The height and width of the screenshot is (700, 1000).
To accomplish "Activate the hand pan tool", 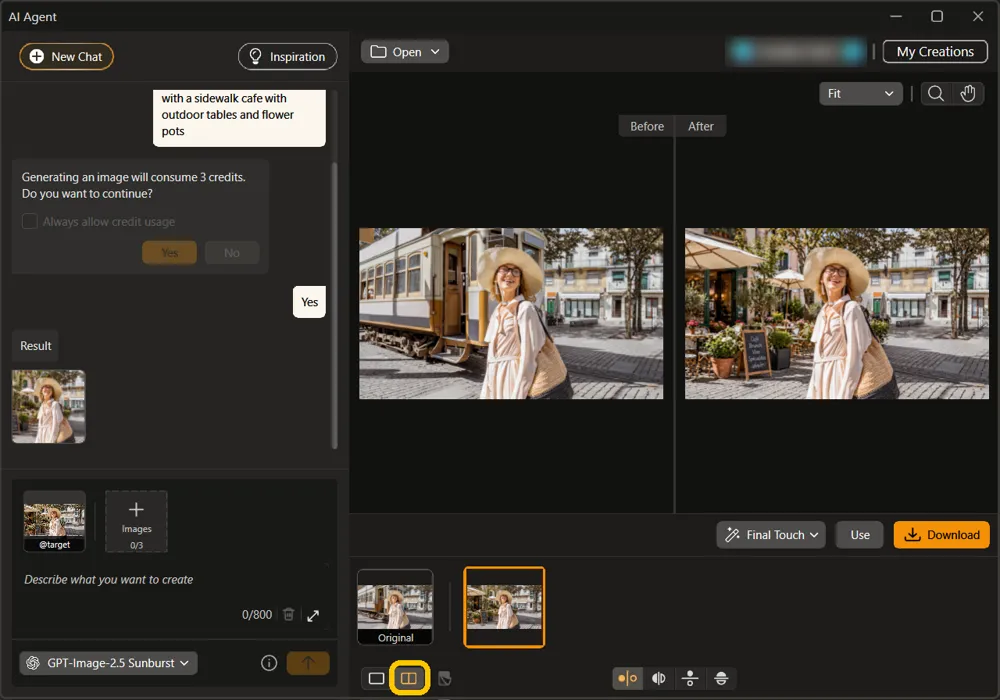I will point(968,94).
